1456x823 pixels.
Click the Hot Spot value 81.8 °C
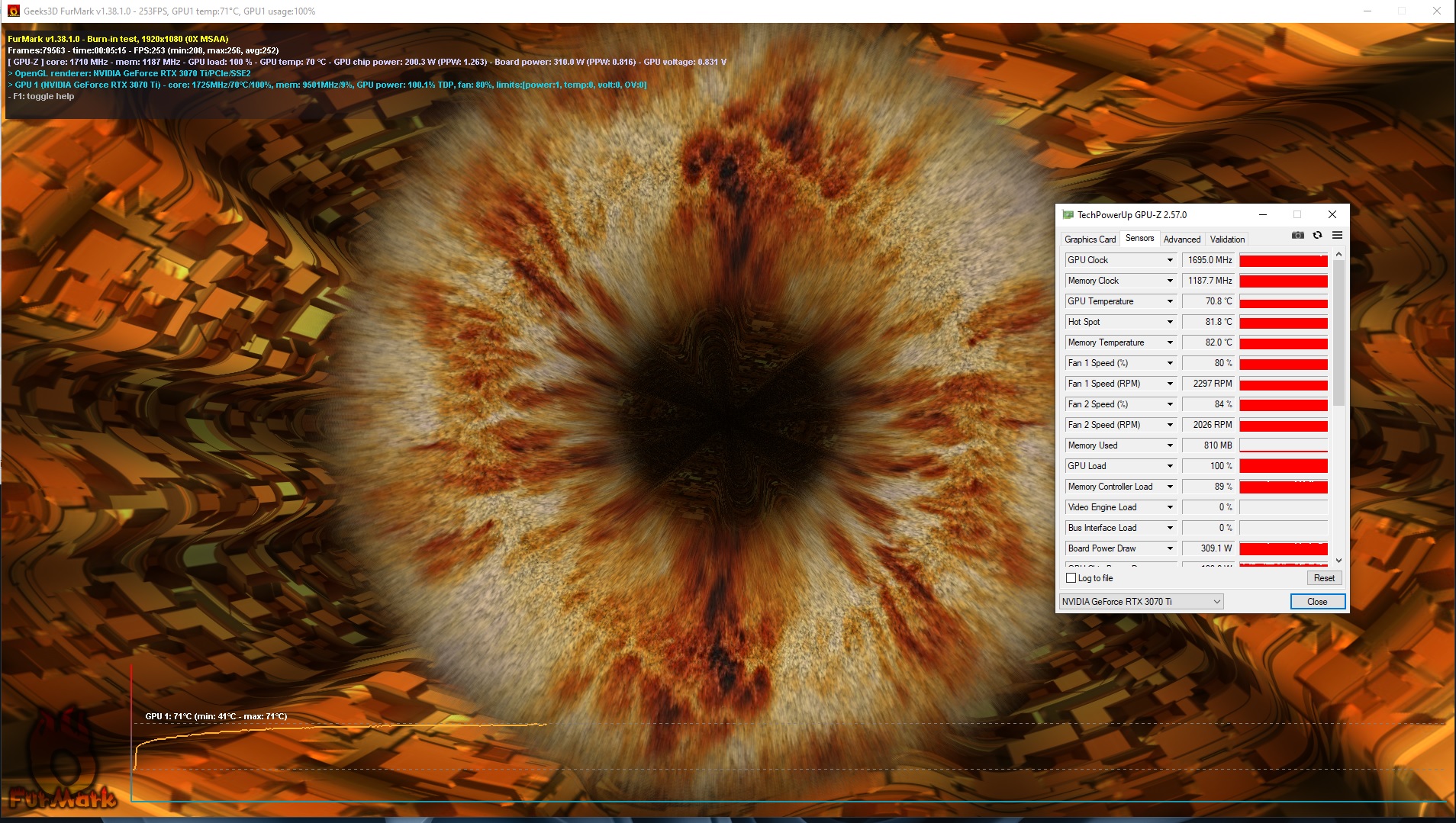[x=1209, y=322]
